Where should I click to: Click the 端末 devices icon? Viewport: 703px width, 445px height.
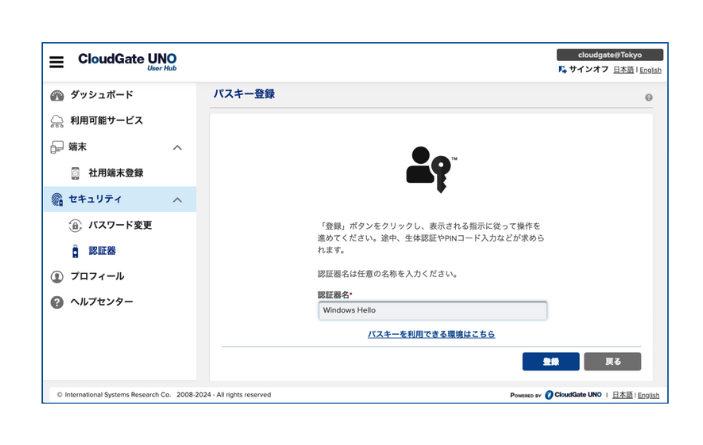[57, 147]
